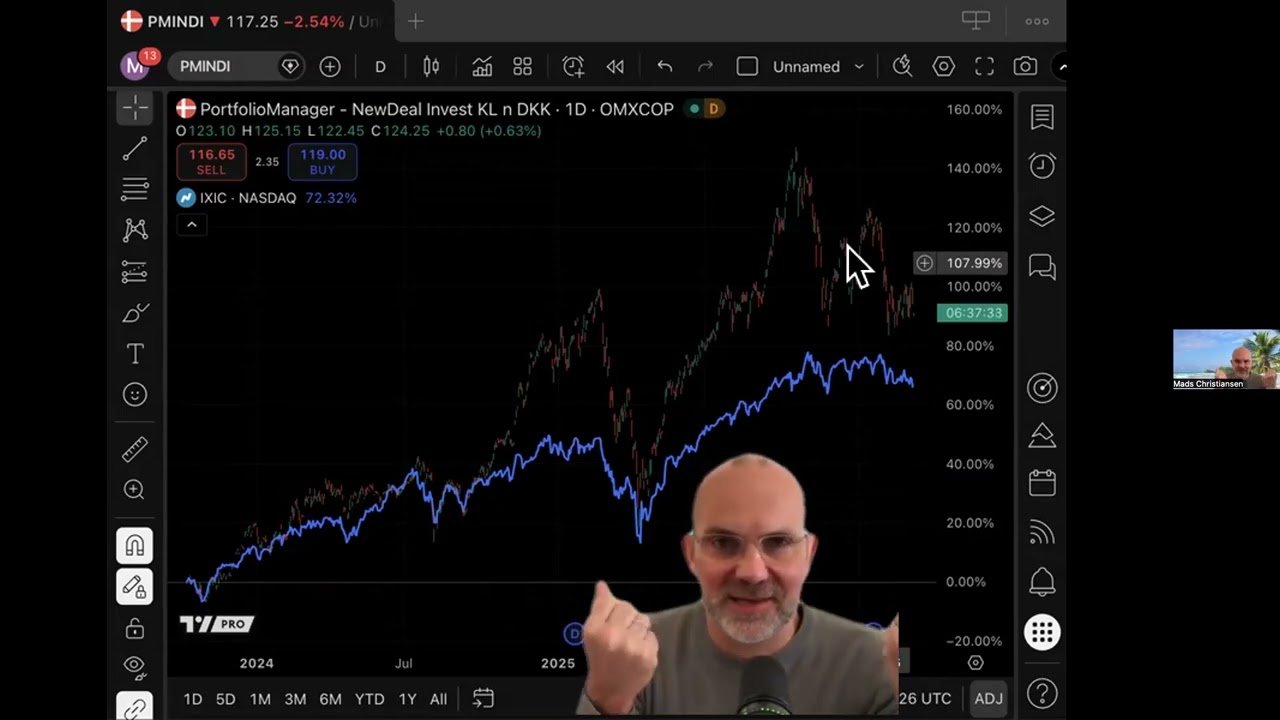Open the help center question mark

click(1042, 692)
